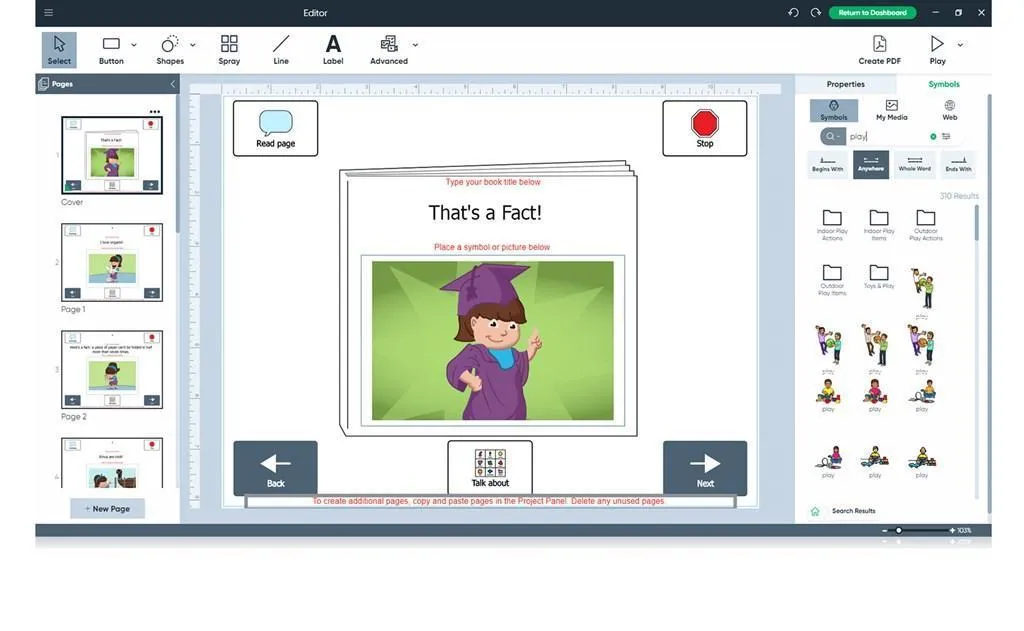Open the My Media tab
Image resolution: width=1024 pixels, height=631 pixels.
[x=891, y=110]
